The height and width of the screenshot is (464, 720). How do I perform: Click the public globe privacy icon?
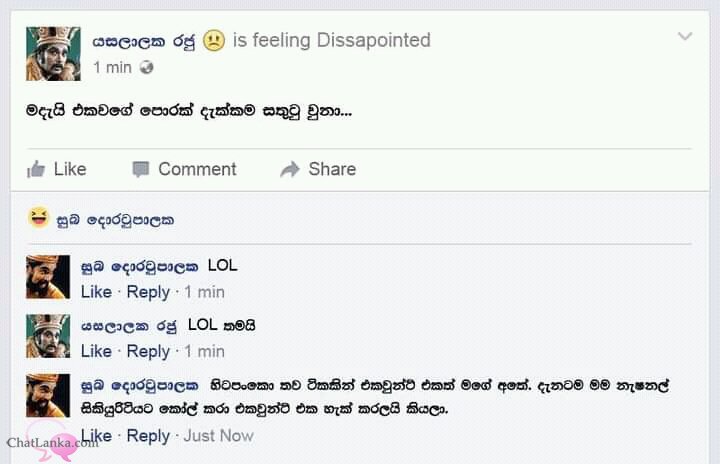tap(146, 68)
